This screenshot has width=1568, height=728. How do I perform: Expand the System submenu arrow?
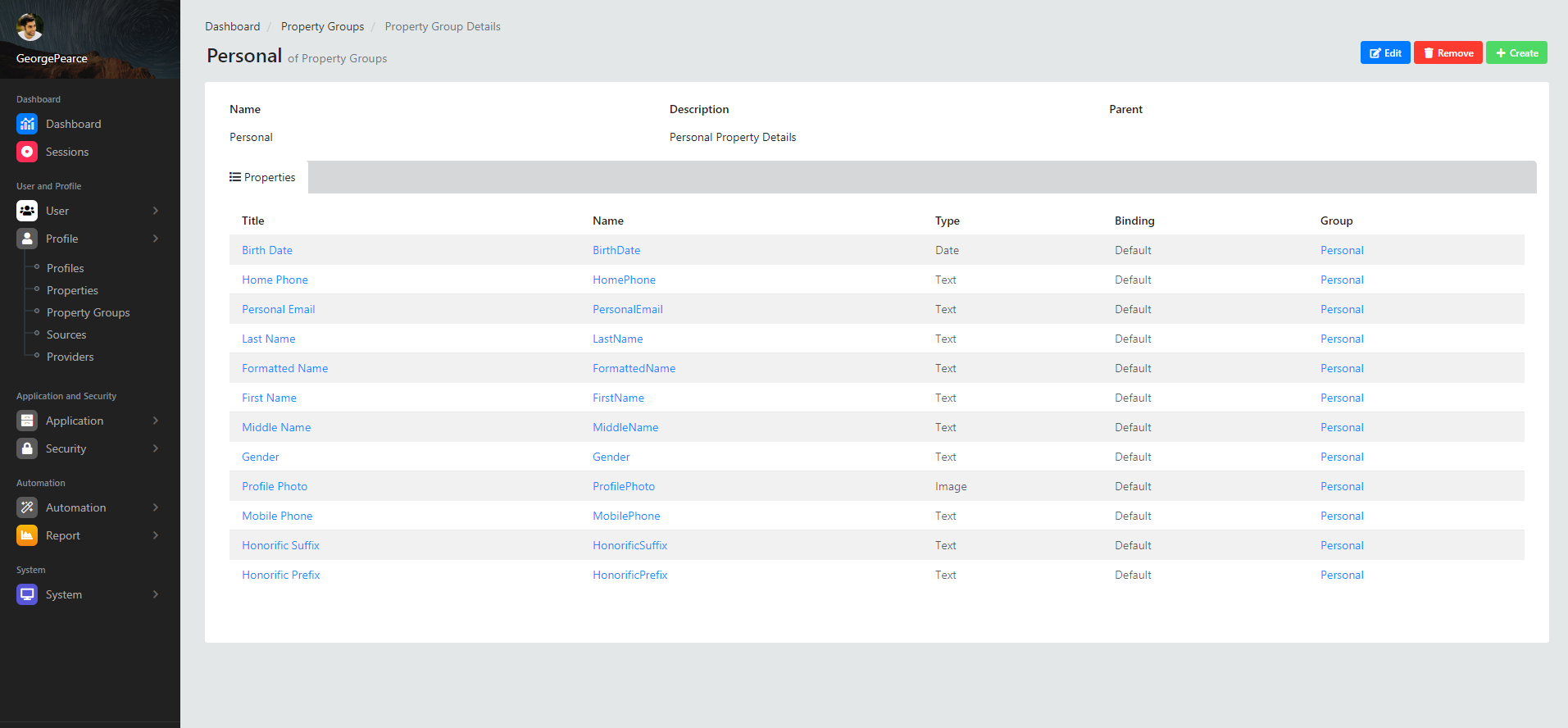pos(156,594)
